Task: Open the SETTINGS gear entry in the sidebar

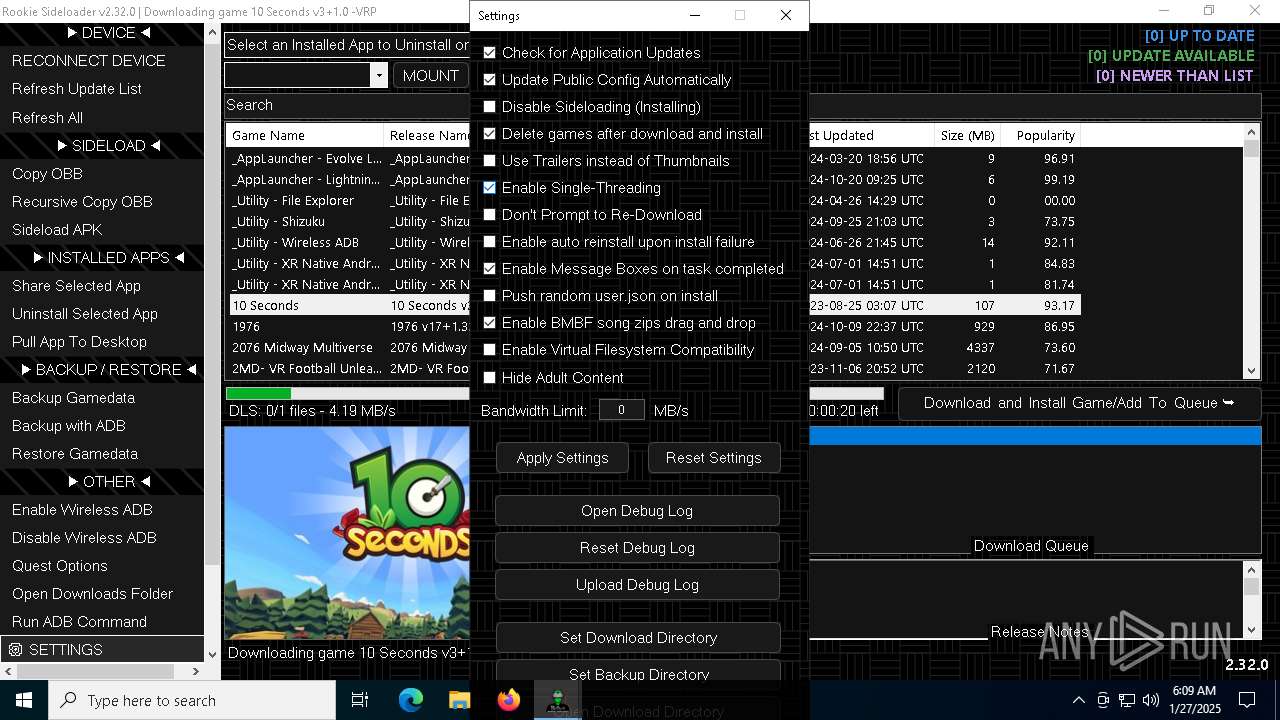Action: [x=102, y=649]
